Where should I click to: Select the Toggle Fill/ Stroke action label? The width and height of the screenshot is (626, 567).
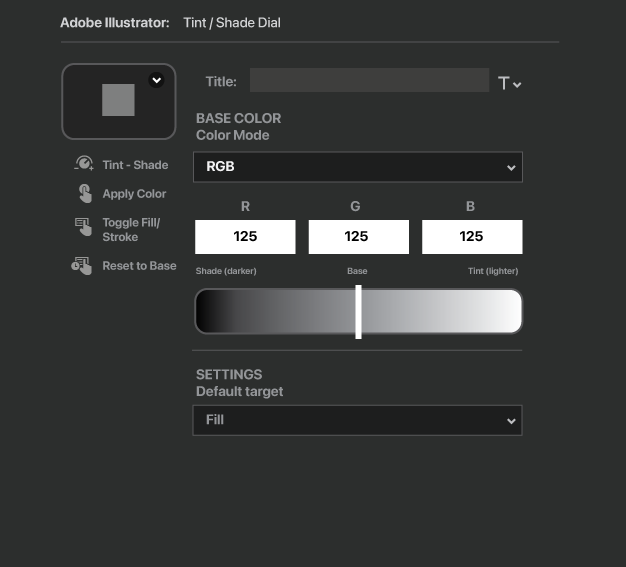pos(131,230)
